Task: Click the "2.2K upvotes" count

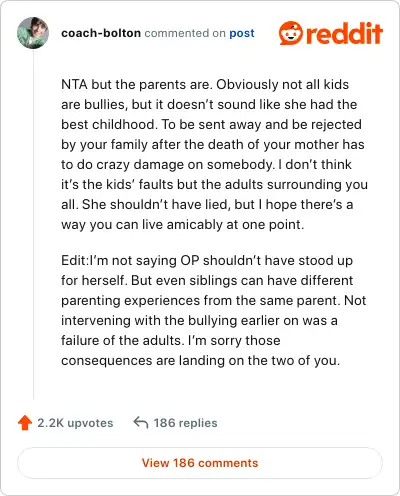Action: tap(75, 423)
